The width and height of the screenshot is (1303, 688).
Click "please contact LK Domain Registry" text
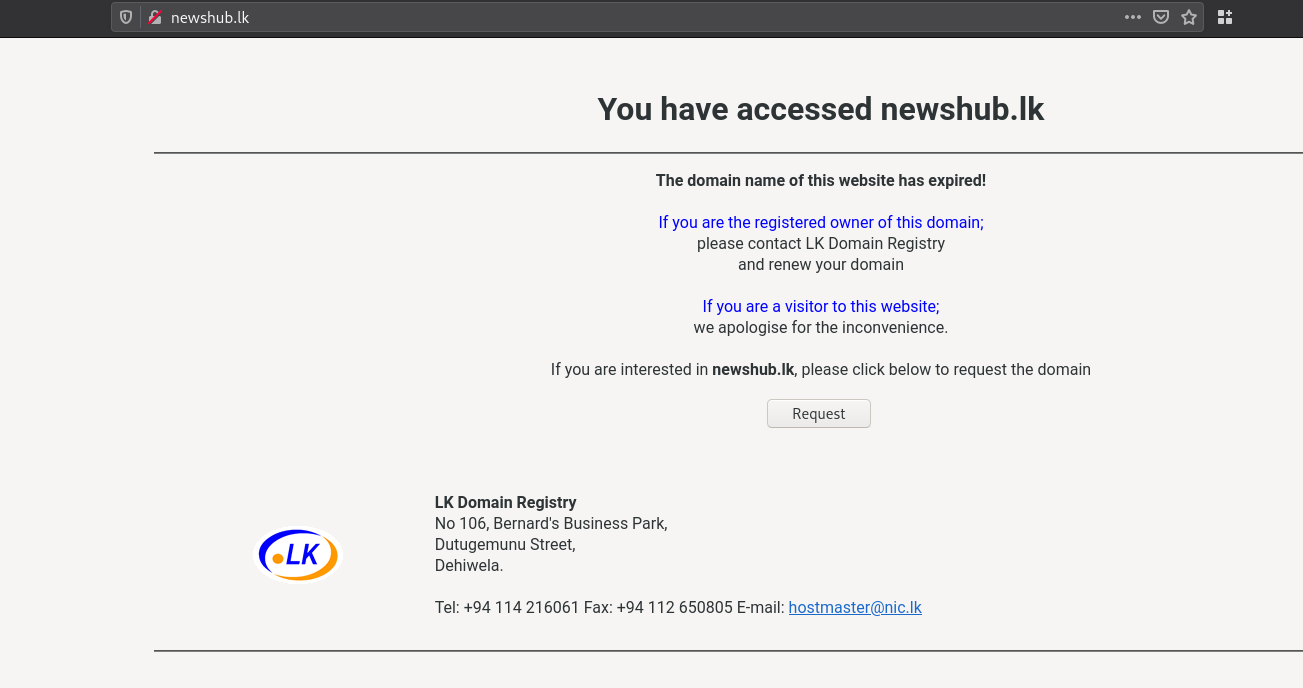821,243
